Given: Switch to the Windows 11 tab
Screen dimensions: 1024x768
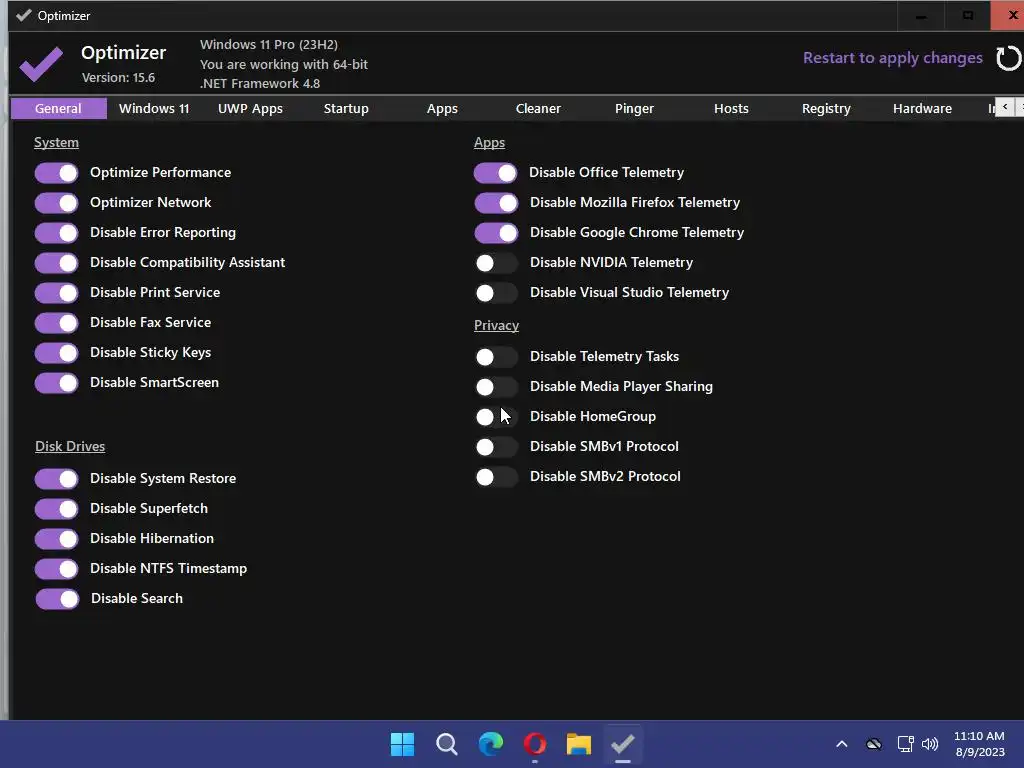Looking at the screenshot, I should 154,108.
